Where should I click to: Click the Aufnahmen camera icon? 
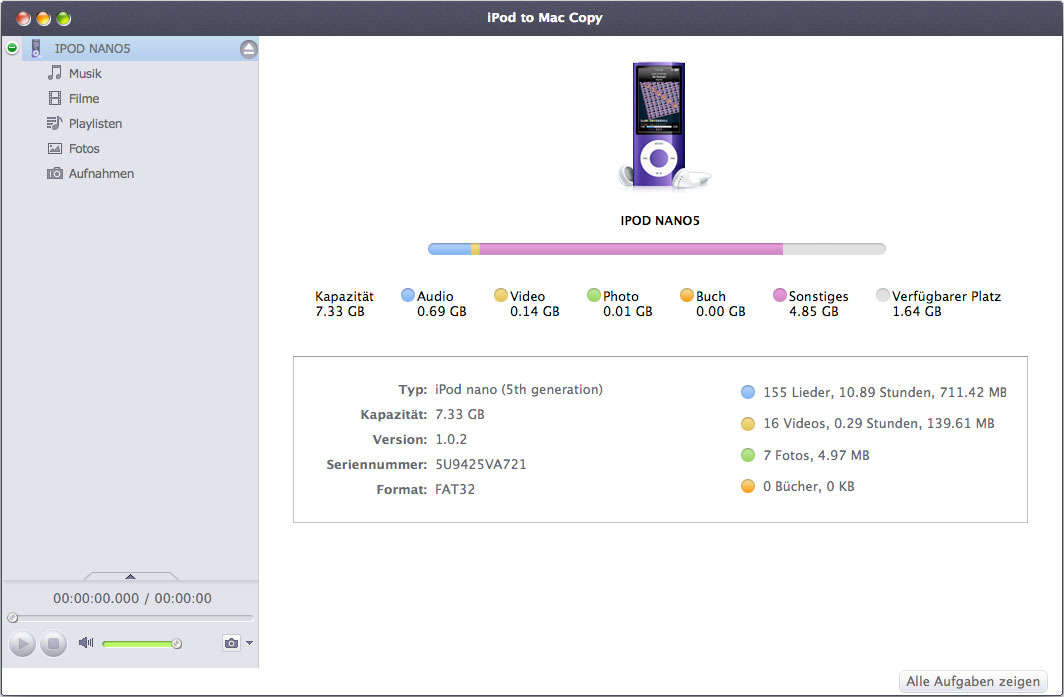(54, 174)
